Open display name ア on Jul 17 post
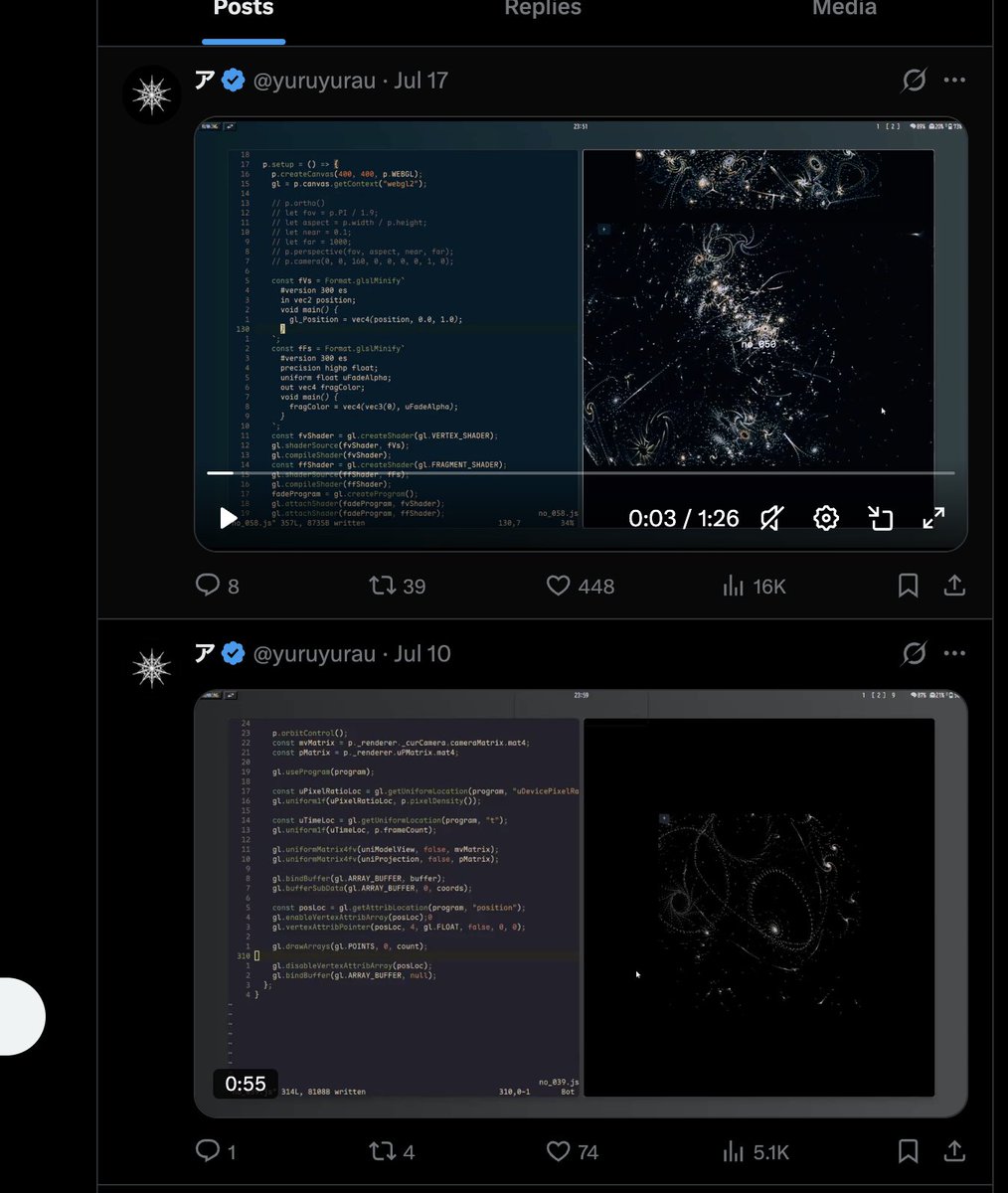 205,81
